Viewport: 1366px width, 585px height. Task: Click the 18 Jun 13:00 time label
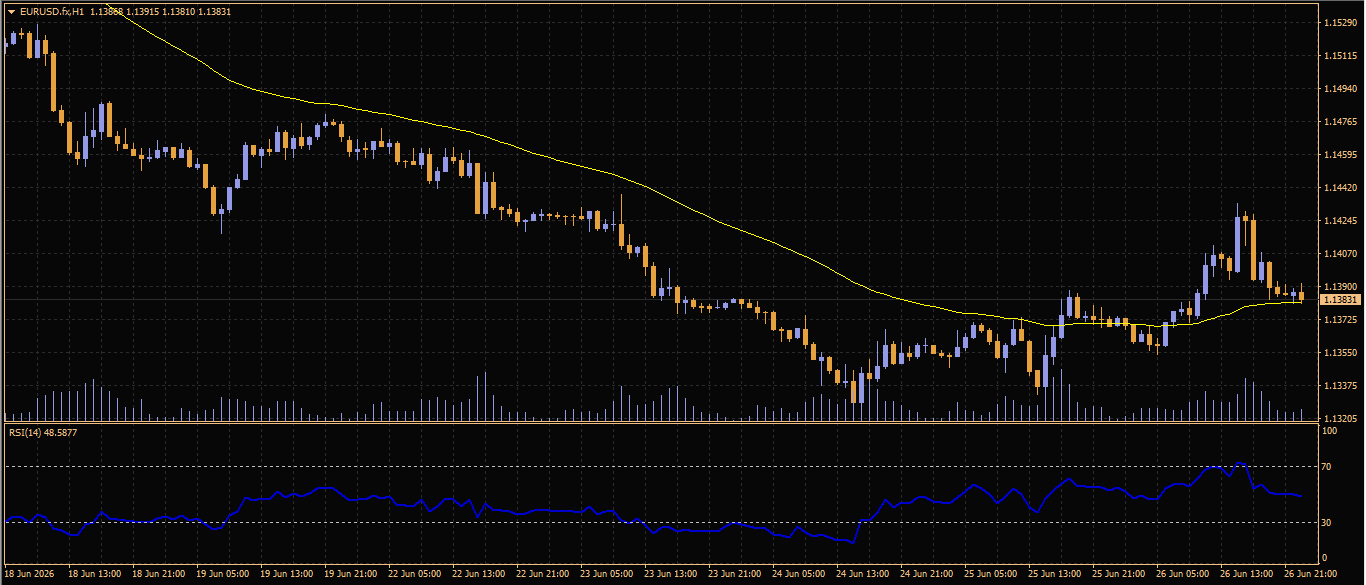click(x=95, y=574)
